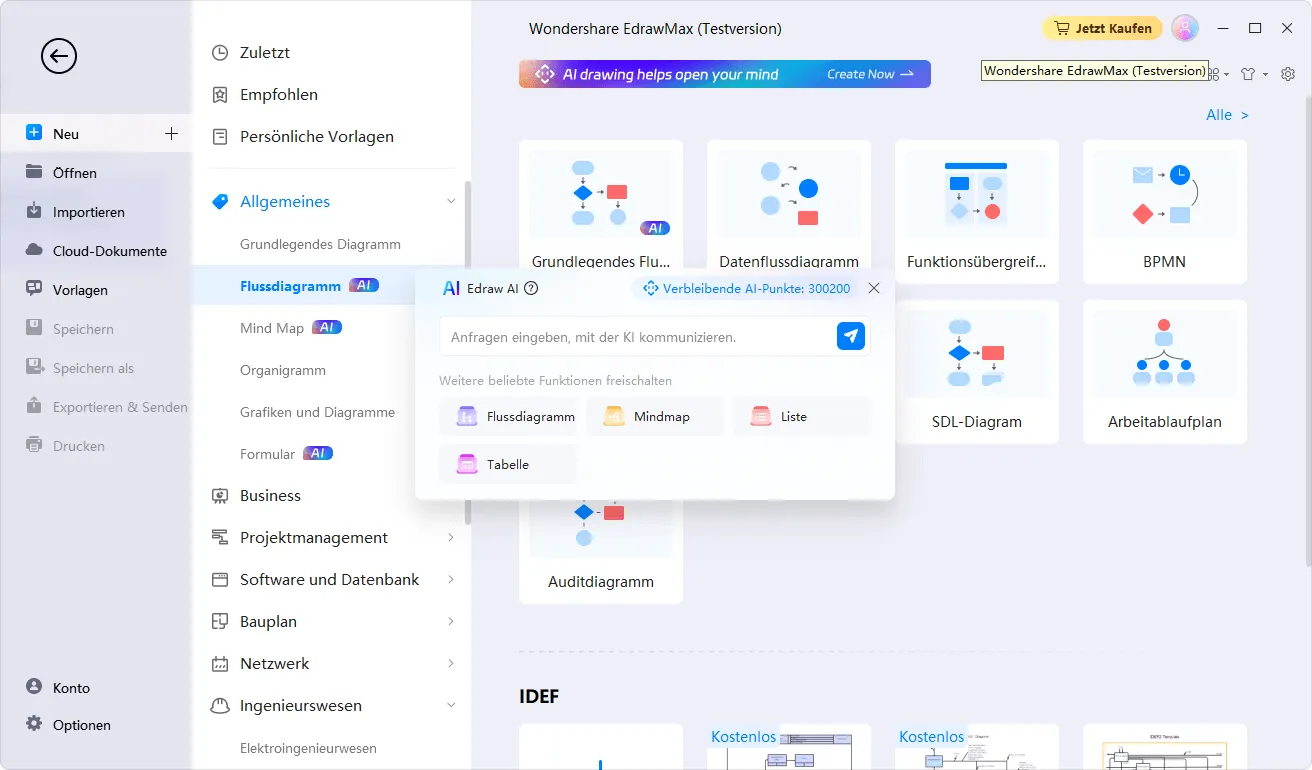Close the Edraw AI popup
This screenshot has height=770, width=1312.
click(x=873, y=287)
